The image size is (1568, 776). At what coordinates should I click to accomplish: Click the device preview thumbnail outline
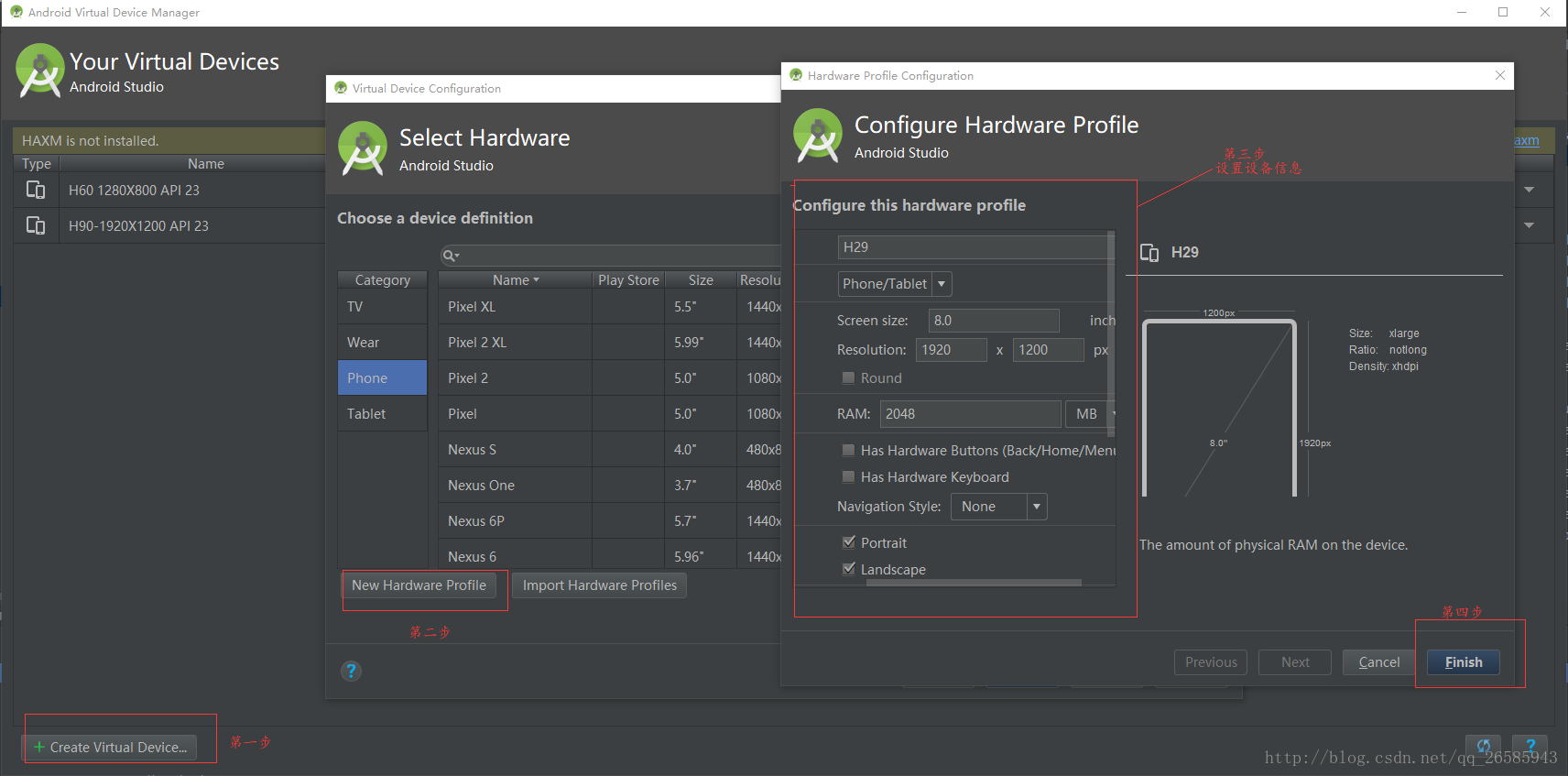(x=1219, y=408)
